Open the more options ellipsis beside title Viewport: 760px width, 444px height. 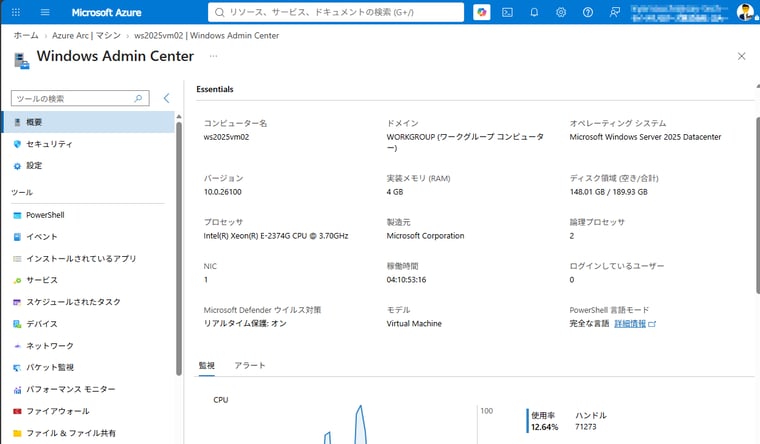pos(213,56)
